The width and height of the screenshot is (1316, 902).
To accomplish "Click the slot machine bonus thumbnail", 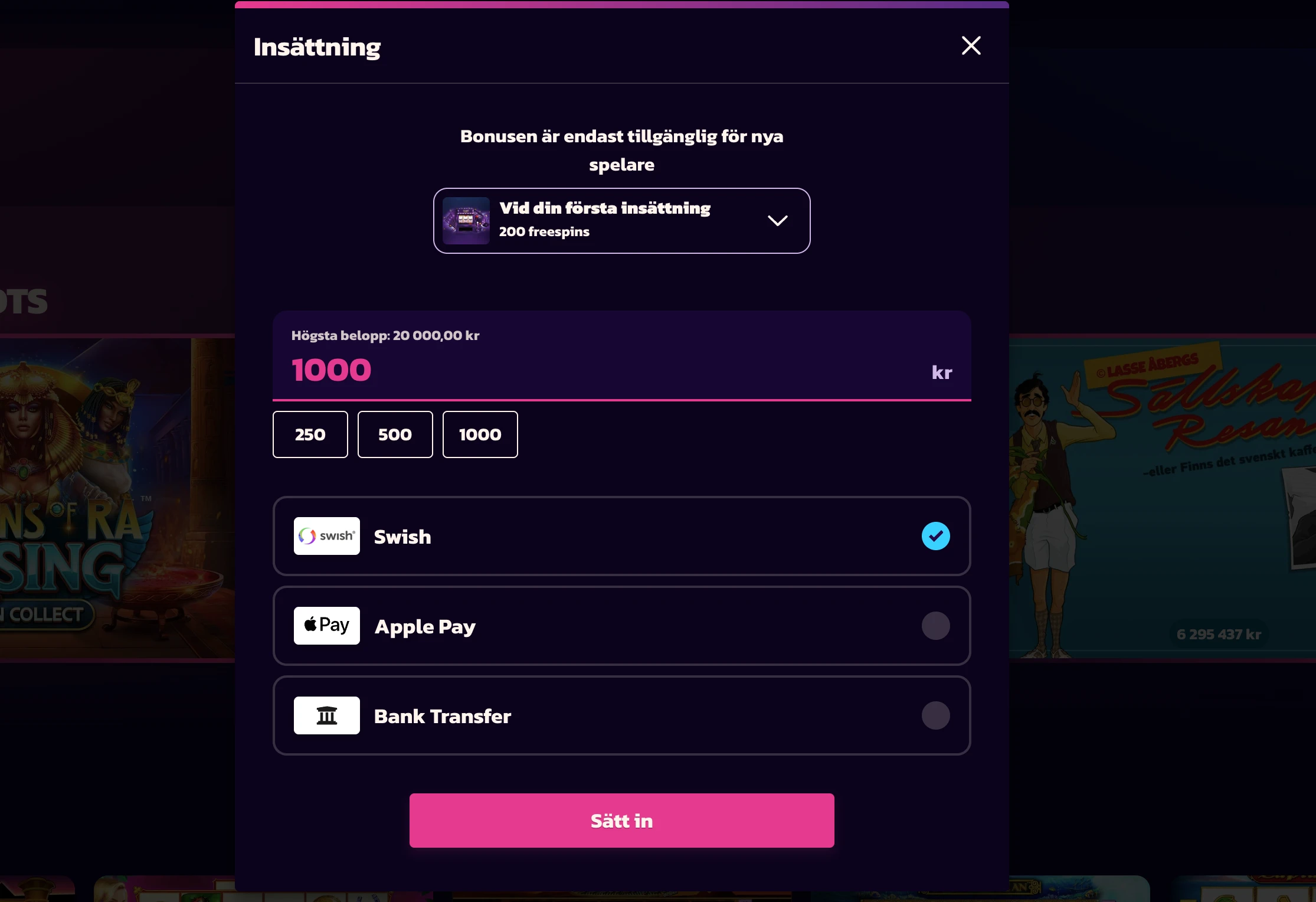I will pos(466,220).
